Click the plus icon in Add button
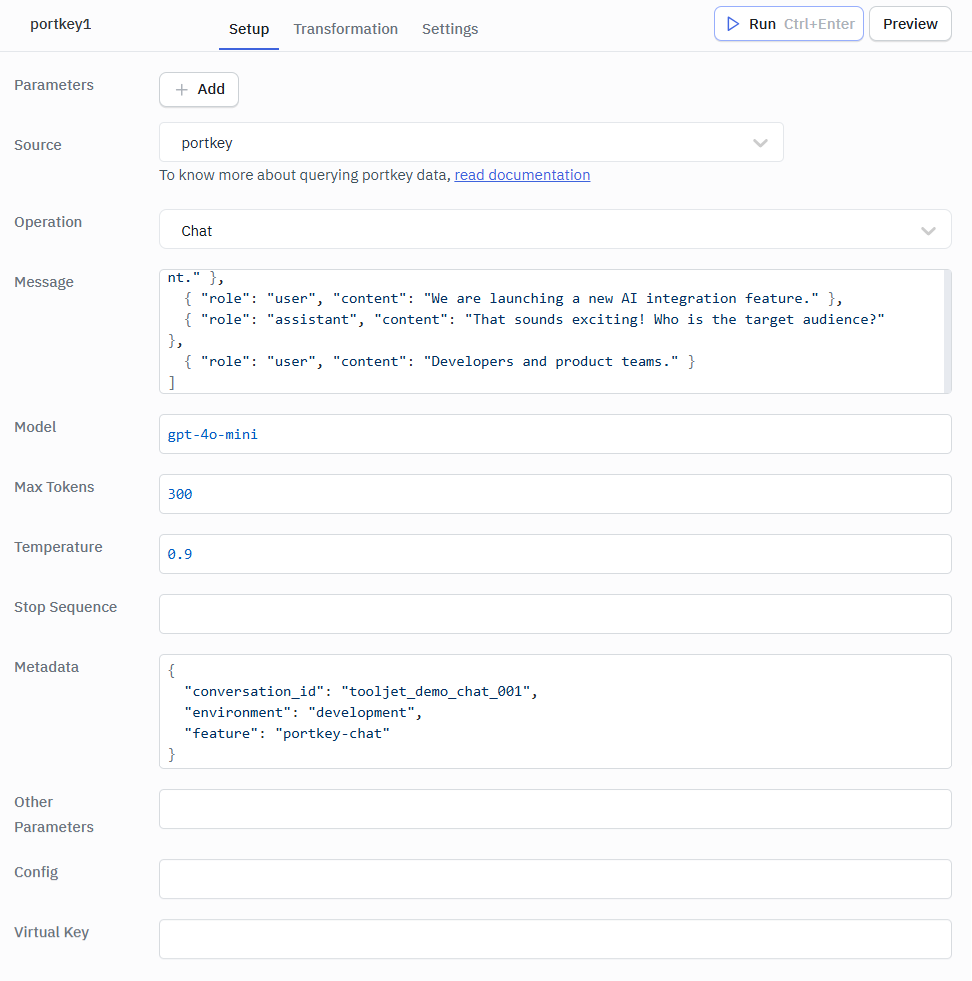Viewport: 972px width, 981px height. coord(181,89)
